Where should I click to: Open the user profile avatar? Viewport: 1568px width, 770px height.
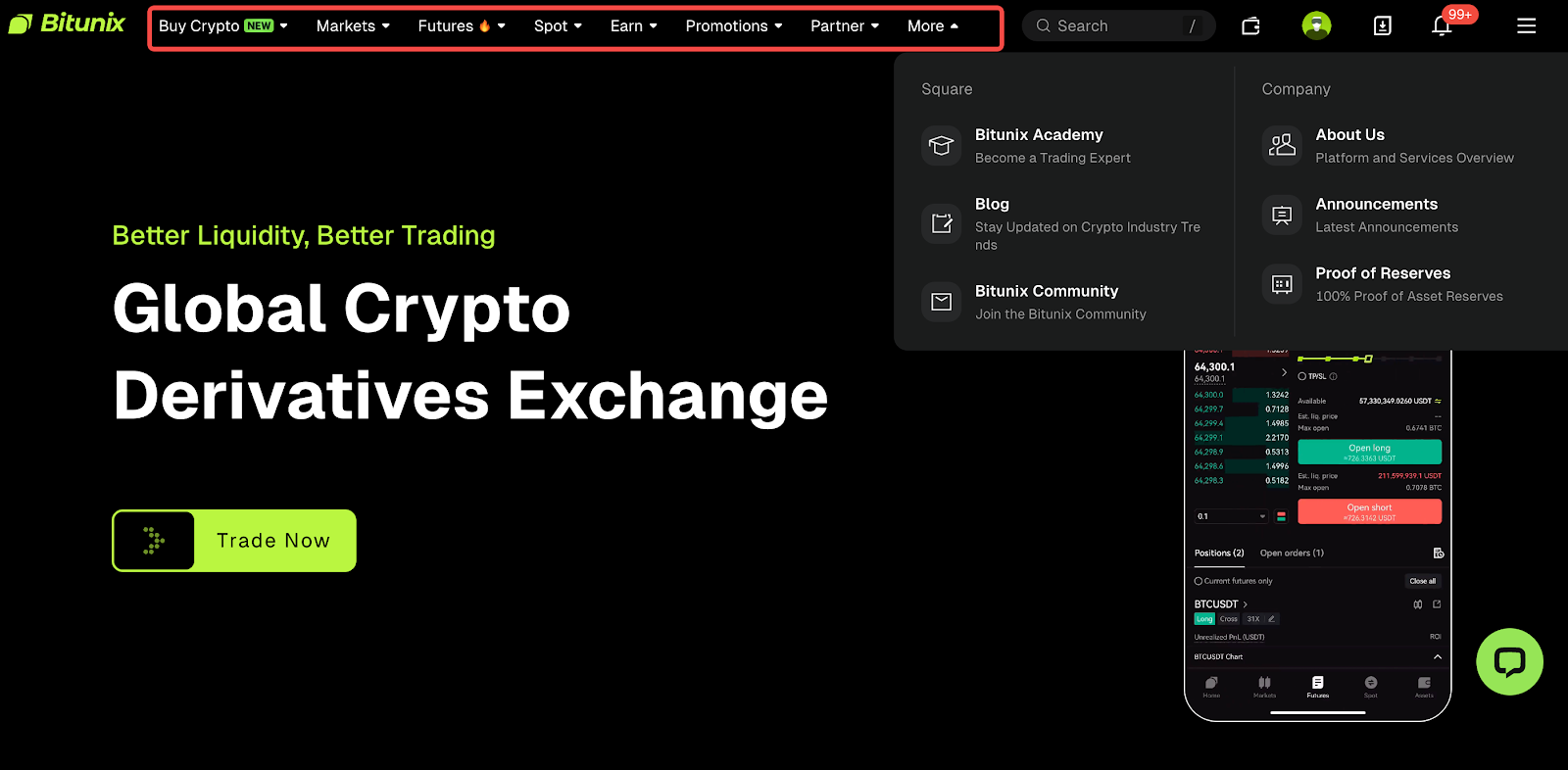1316,26
